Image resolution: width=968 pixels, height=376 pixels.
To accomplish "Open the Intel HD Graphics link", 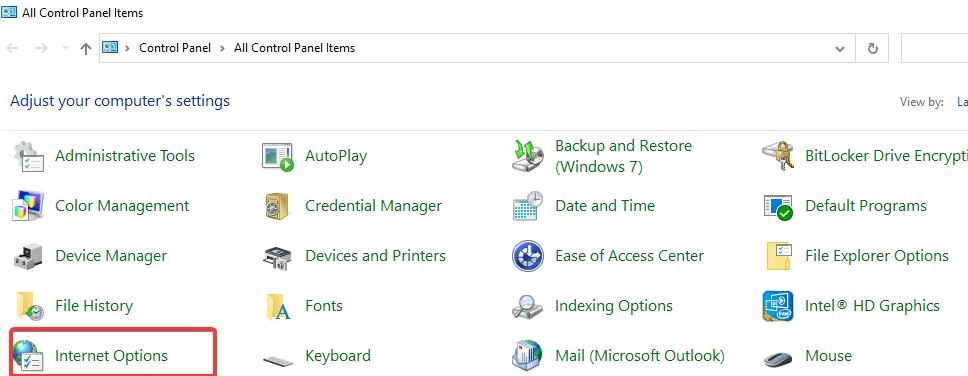I will click(x=872, y=306).
